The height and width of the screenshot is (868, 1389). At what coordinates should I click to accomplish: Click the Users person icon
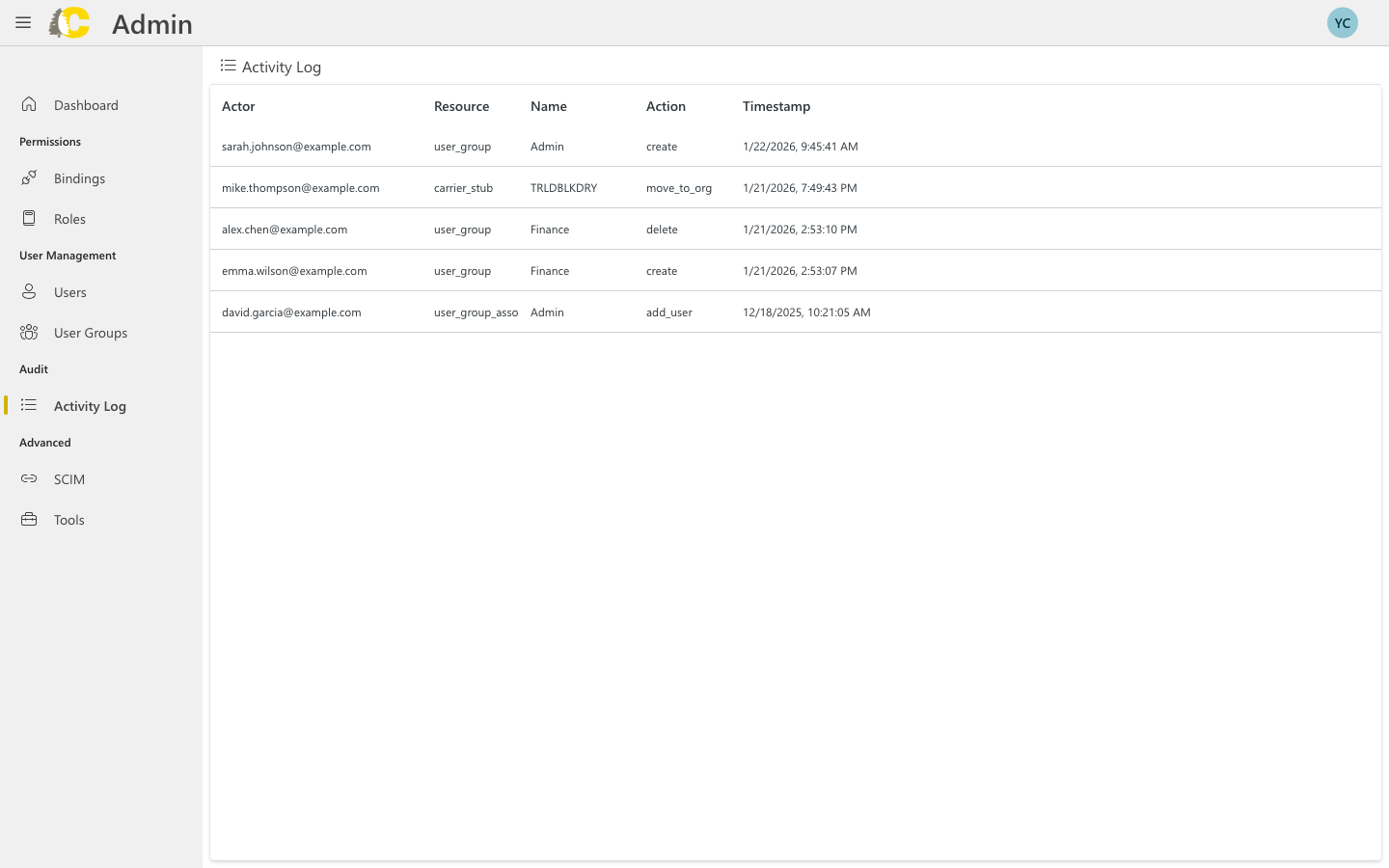(x=29, y=291)
